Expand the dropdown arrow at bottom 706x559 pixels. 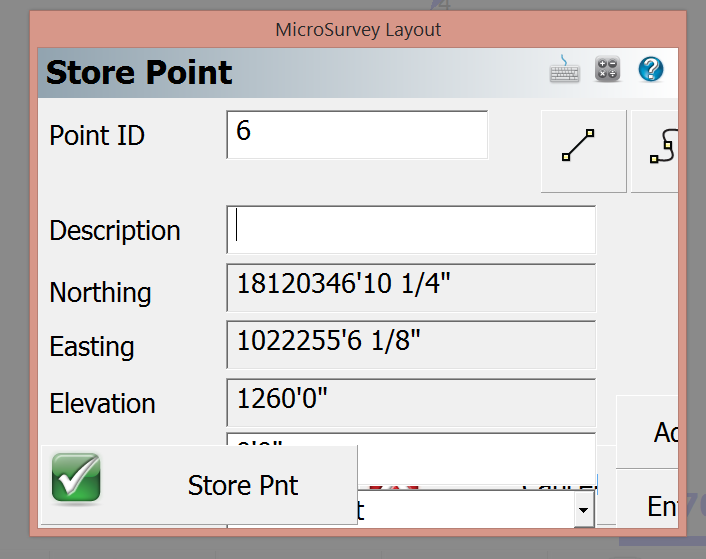pyautogui.click(x=582, y=512)
